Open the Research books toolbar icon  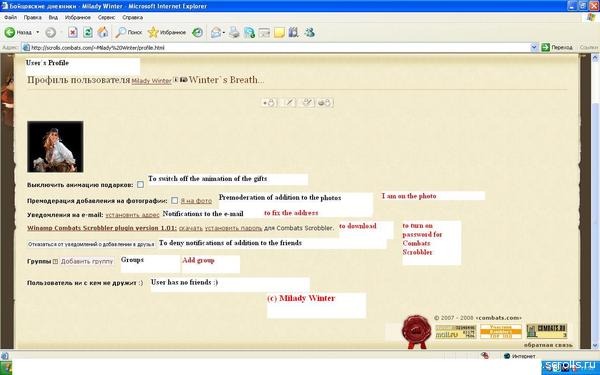click(x=293, y=33)
